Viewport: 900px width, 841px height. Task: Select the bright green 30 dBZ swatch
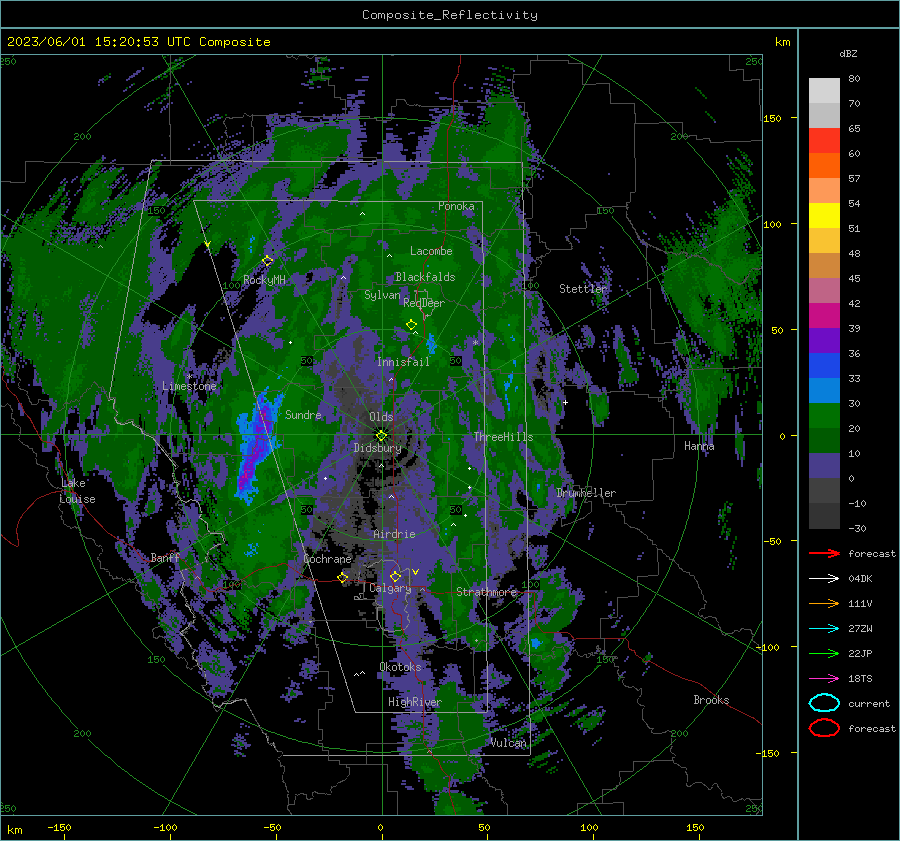(x=824, y=415)
